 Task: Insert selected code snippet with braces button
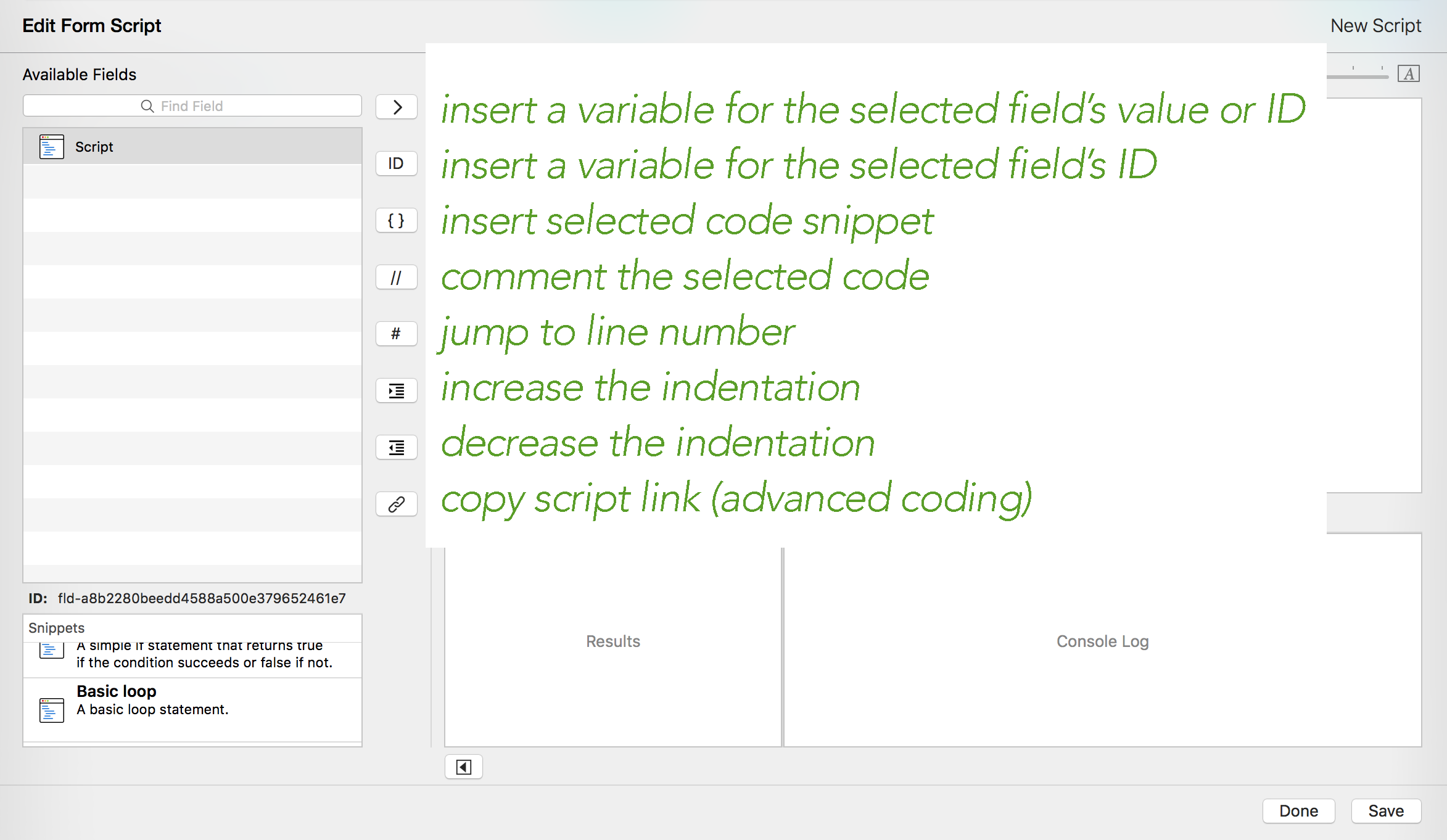[396, 220]
